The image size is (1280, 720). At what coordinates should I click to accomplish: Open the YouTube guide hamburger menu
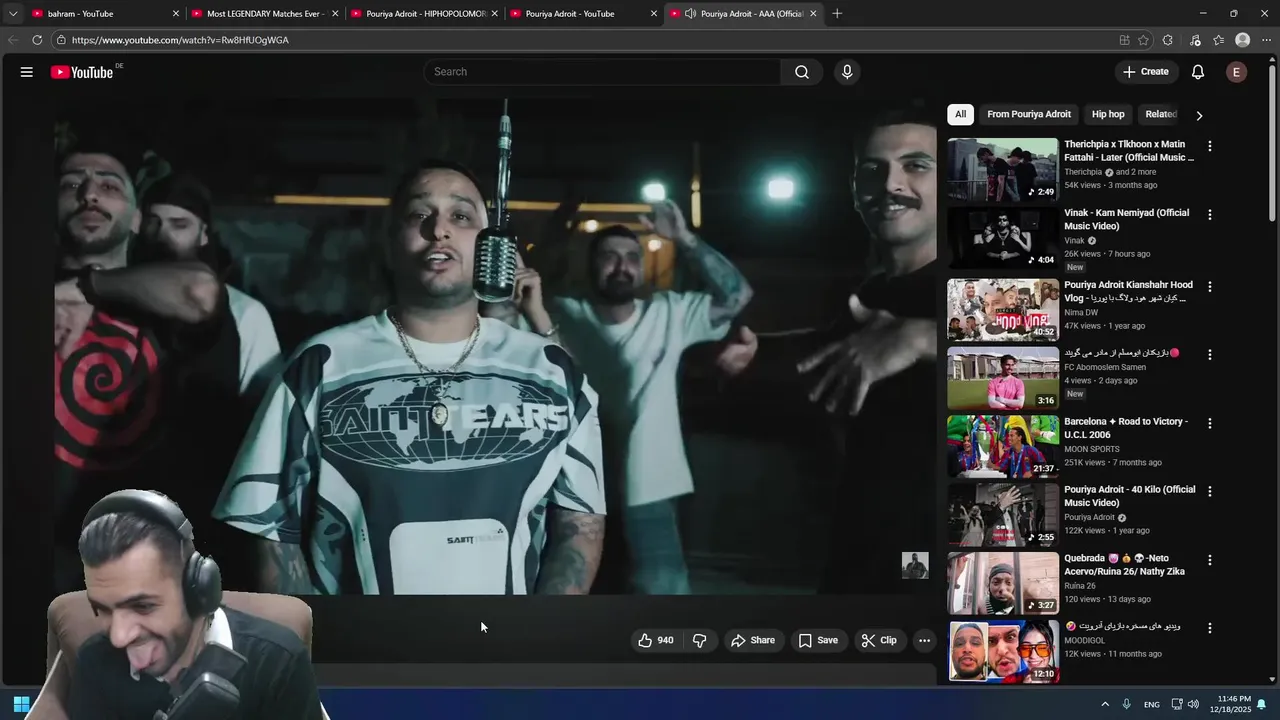(x=27, y=72)
